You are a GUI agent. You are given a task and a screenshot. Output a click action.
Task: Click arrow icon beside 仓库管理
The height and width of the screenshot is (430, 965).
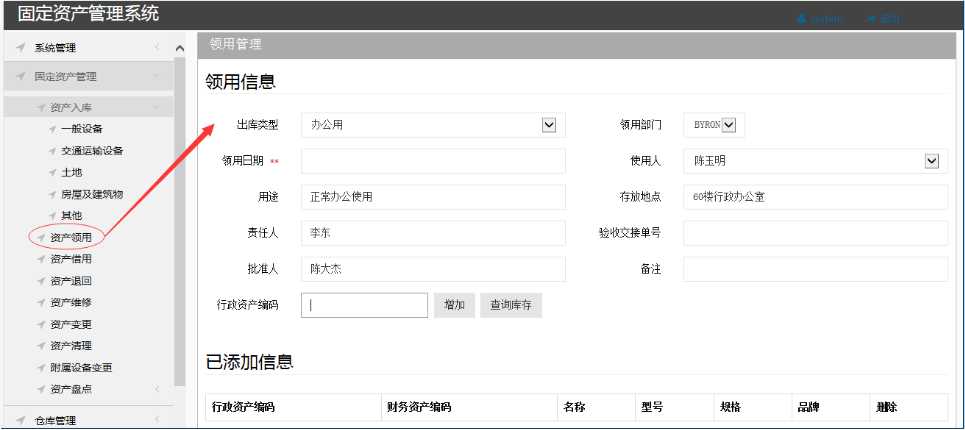point(21,421)
